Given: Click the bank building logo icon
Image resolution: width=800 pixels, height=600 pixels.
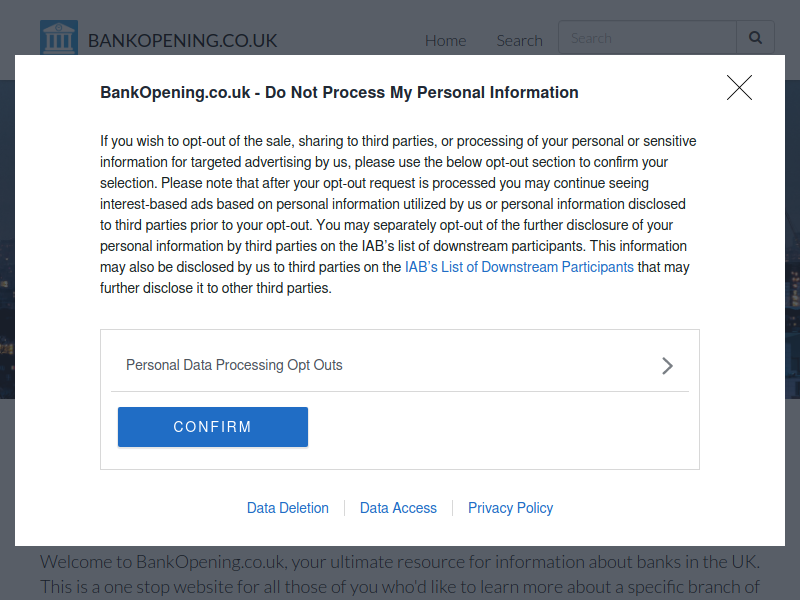Looking at the screenshot, I should 59,37.
